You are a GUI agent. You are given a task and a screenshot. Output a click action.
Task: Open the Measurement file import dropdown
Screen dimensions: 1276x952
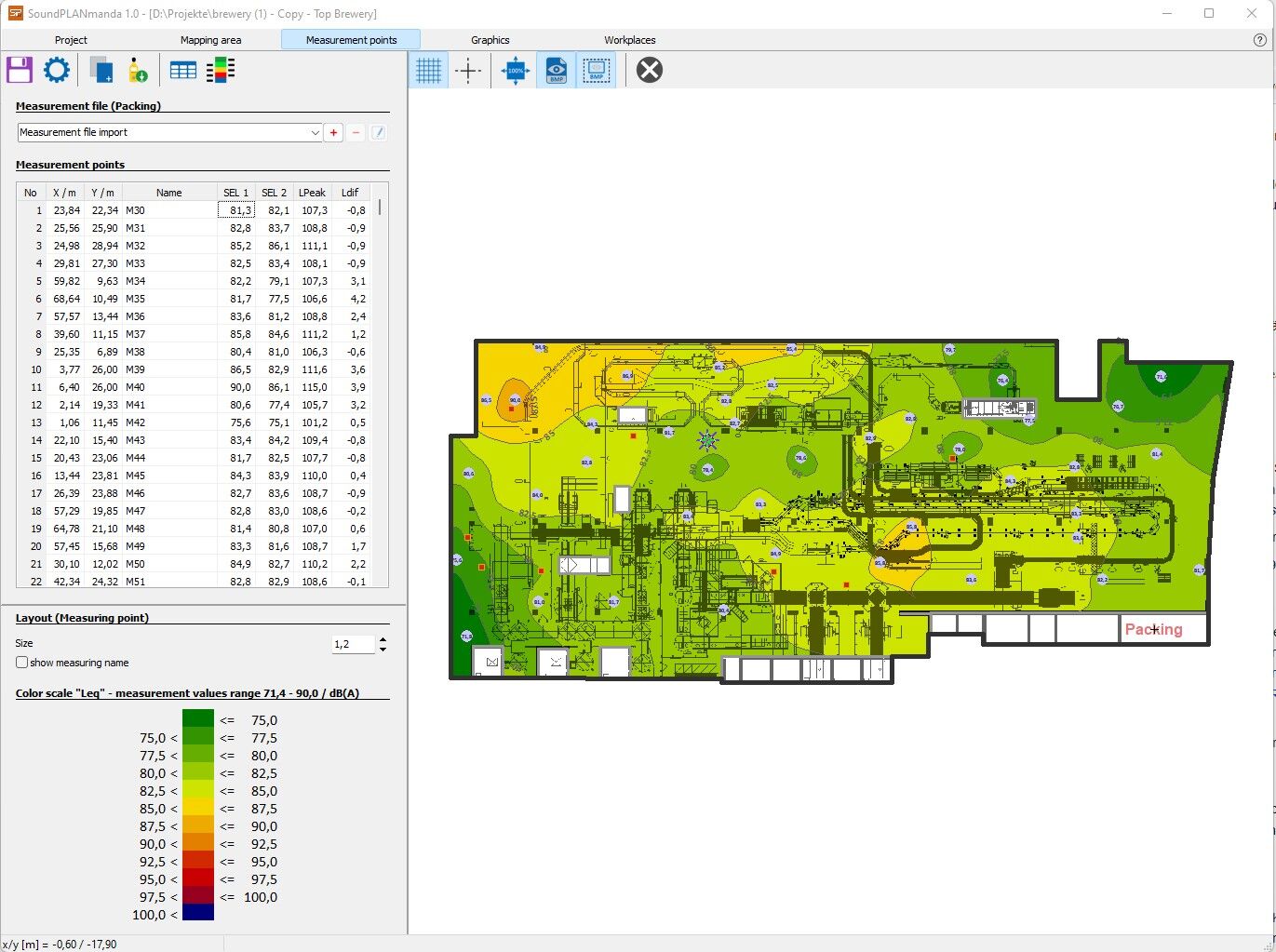(x=315, y=132)
